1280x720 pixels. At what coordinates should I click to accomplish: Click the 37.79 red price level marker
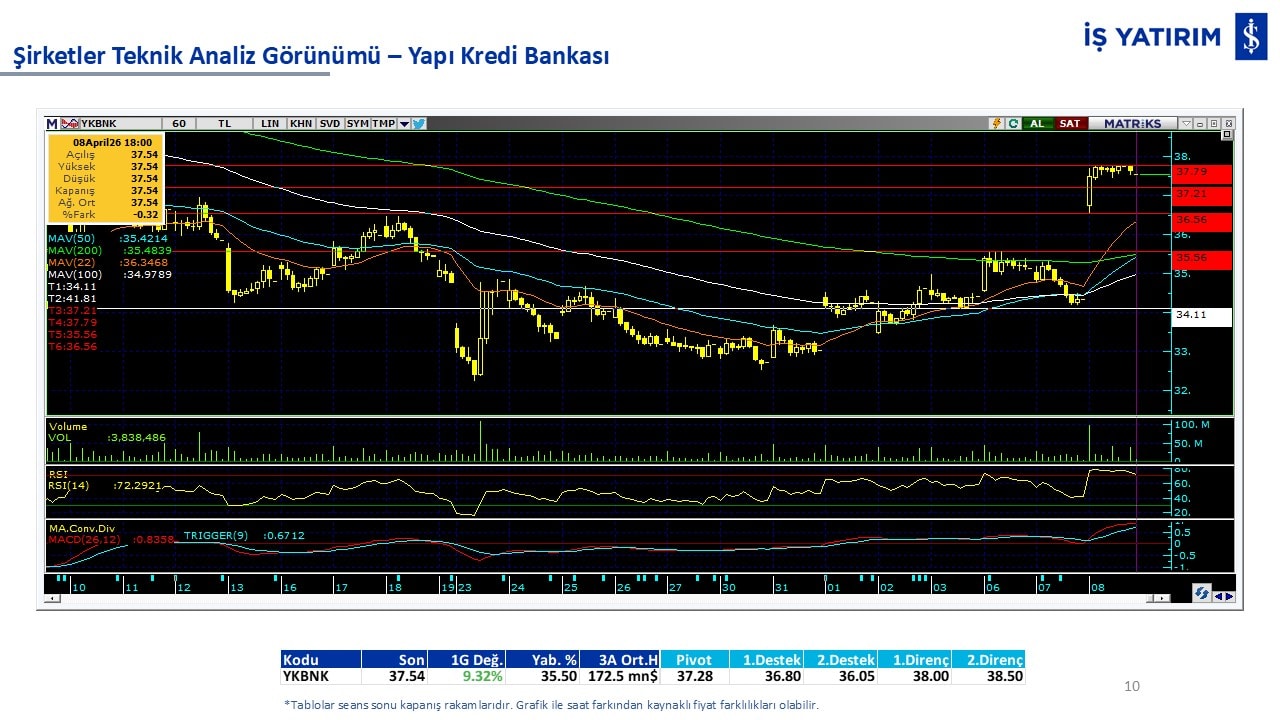1202,173
